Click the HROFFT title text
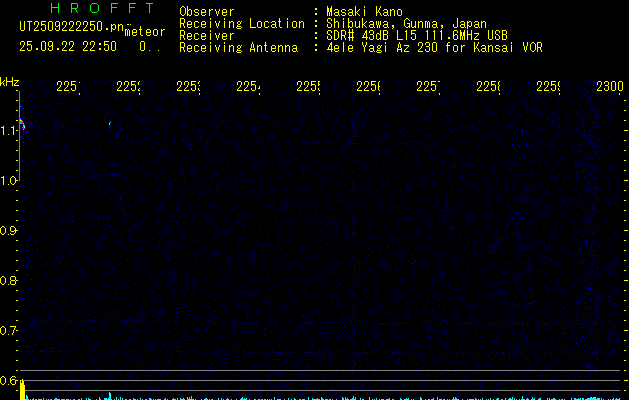The height and width of the screenshot is (400, 629). 103,8
